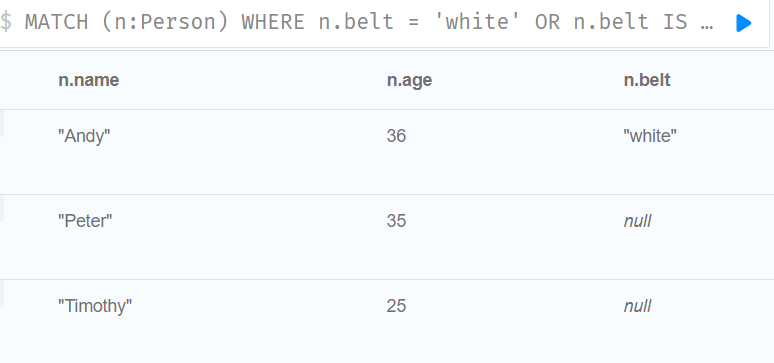774x363 pixels.
Task: Select the n.age column header
Action: pos(409,80)
